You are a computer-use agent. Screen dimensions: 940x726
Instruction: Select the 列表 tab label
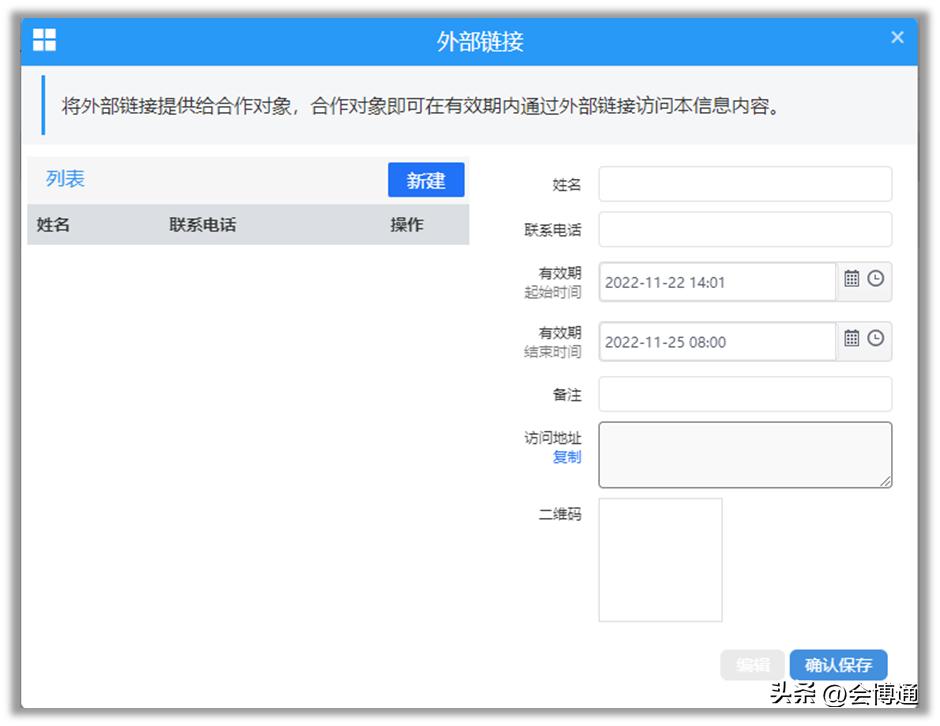(x=64, y=178)
